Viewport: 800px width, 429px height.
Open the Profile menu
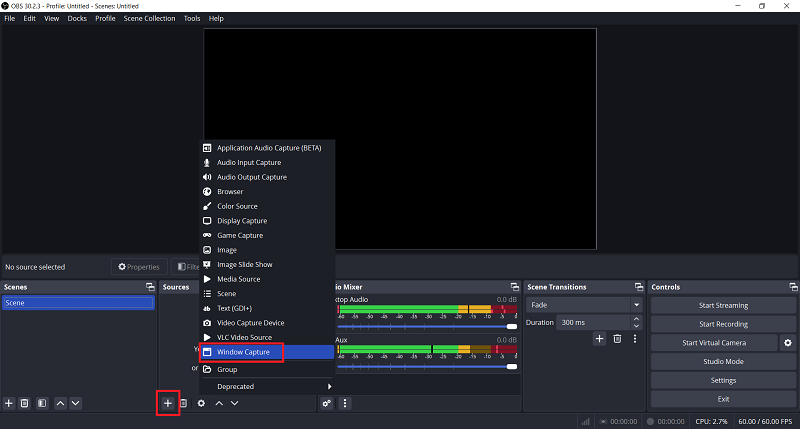(x=105, y=18)
